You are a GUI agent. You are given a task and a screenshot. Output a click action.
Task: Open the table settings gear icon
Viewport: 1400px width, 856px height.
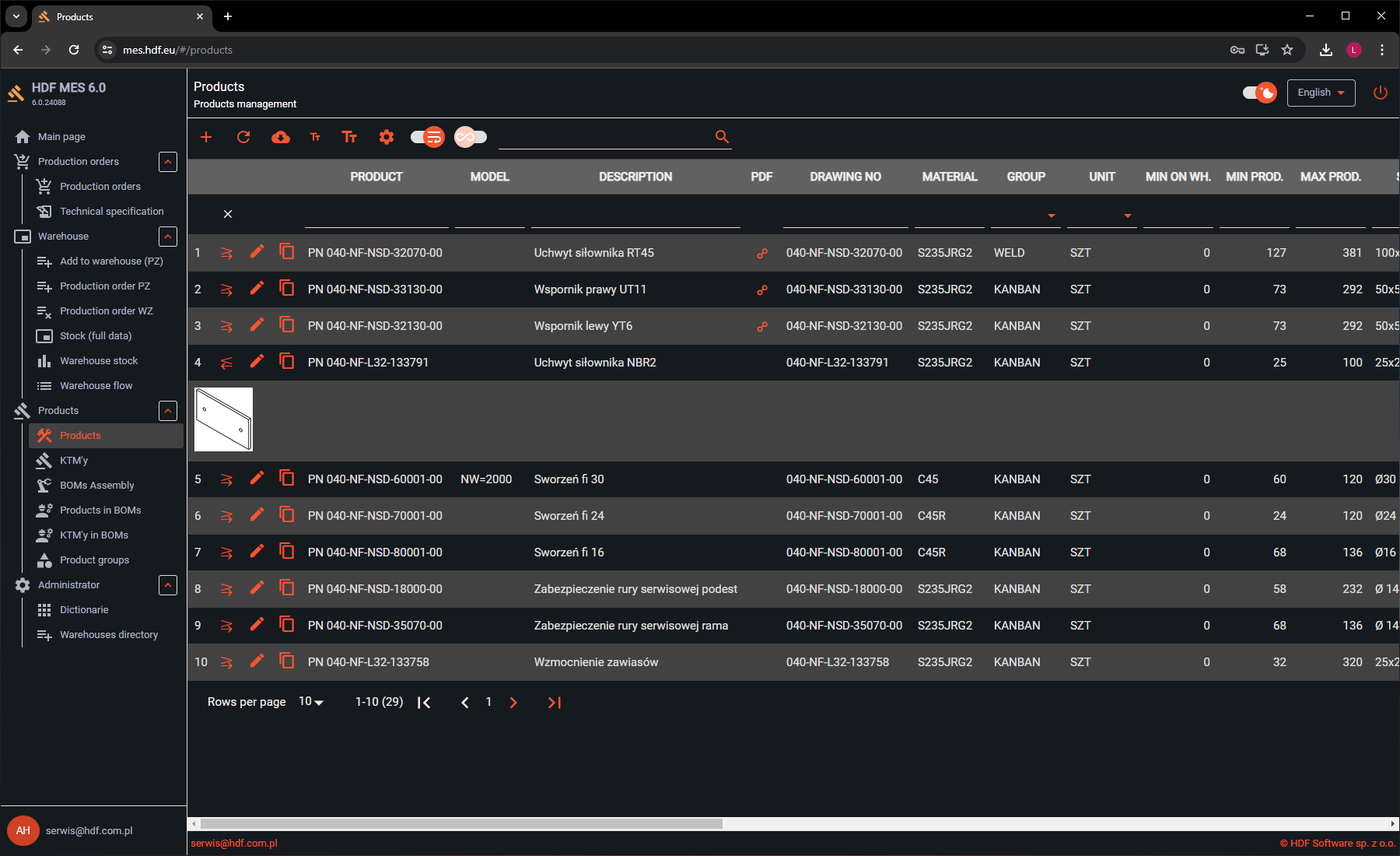coord(387,137)
